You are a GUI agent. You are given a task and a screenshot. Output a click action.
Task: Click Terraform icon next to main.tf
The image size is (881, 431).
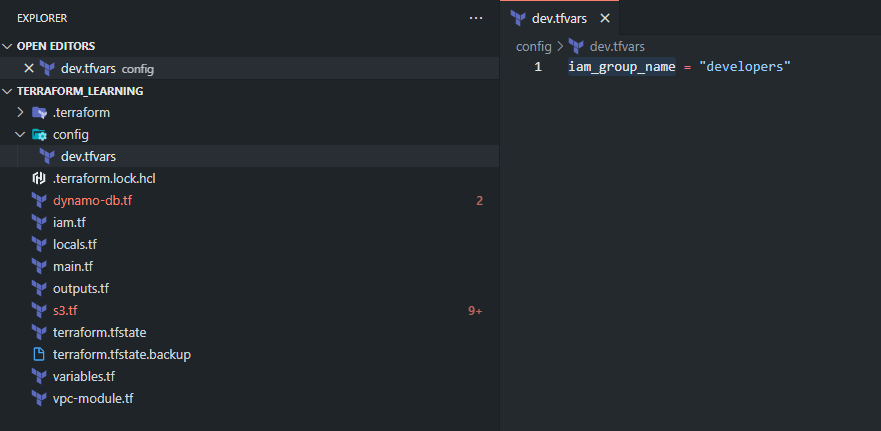[x=39, y=267]
